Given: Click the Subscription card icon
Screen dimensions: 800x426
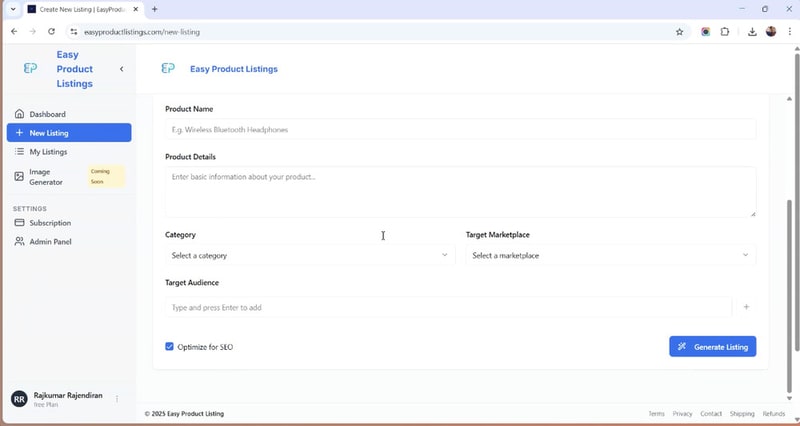Looking at the screenshot, I should click(x=20, y=223).
